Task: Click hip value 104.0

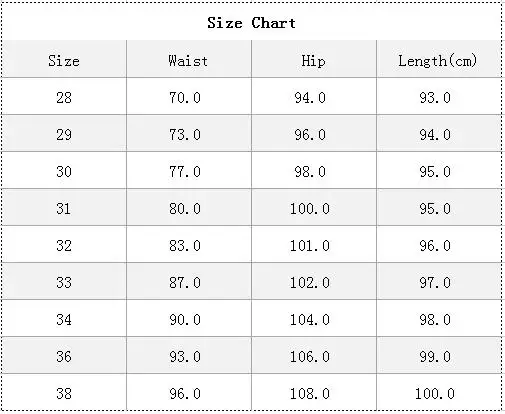Action: tap(310, 320)
